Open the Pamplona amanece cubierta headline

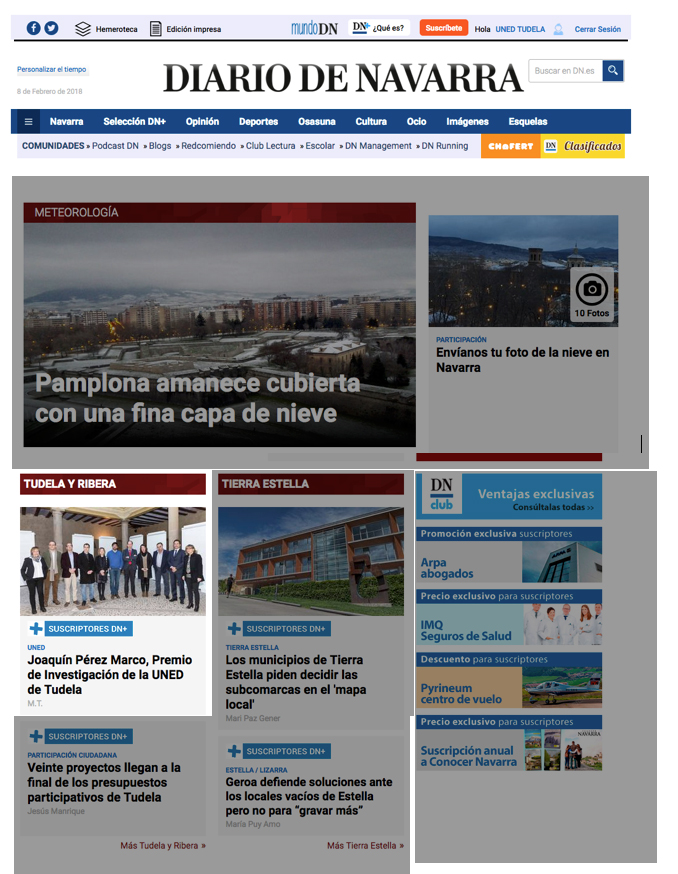(x=197, y=399)
